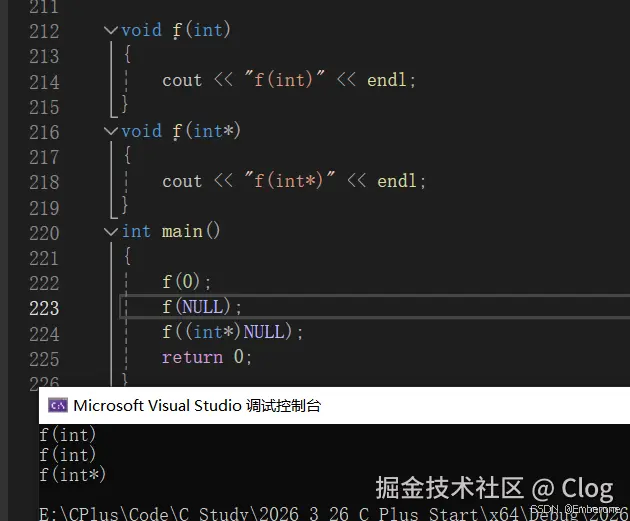The image size is (630, 521).
Task: Click cout on line 218
Action: 182,181
